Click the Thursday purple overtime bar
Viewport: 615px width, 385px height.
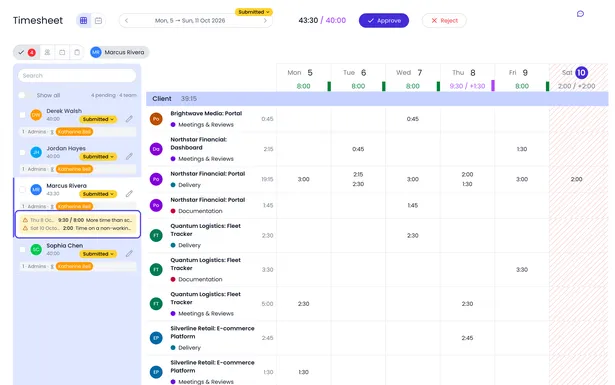[x=493, y=85]
